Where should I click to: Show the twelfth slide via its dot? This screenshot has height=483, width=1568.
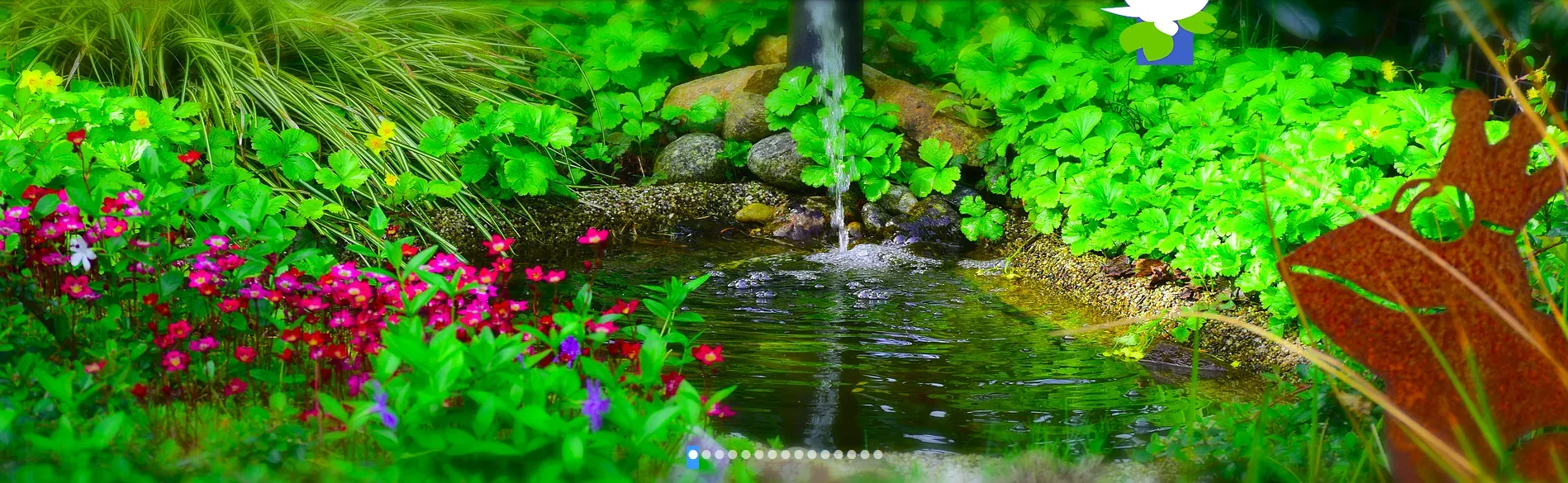click(839, 454)
